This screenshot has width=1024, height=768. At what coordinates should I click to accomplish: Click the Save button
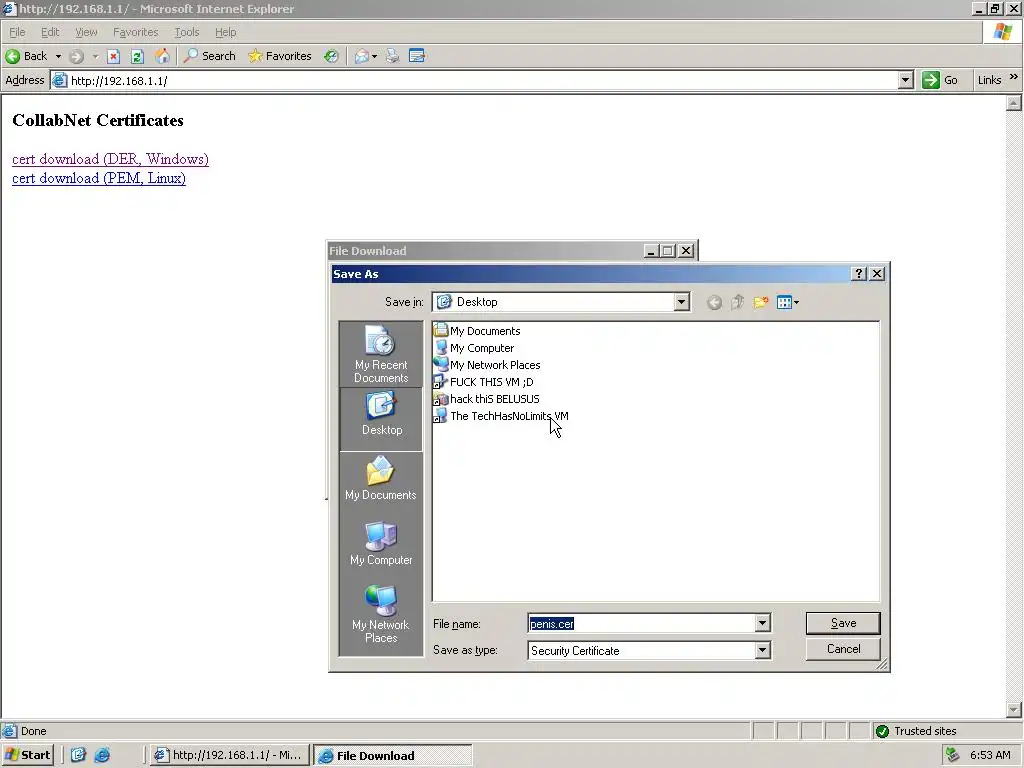click(843, 623)
